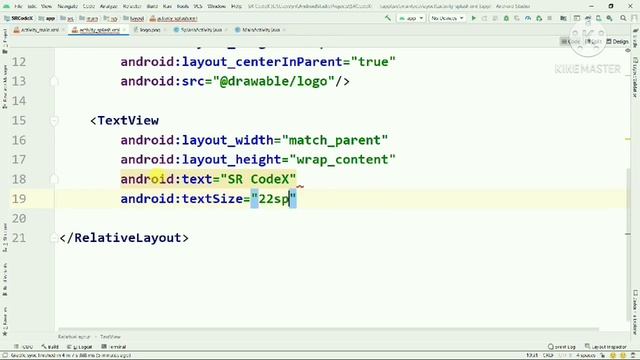Open the Project tool window sidebar tab
Viewport: 640px width, 360px height.
(x=5, y=41)
